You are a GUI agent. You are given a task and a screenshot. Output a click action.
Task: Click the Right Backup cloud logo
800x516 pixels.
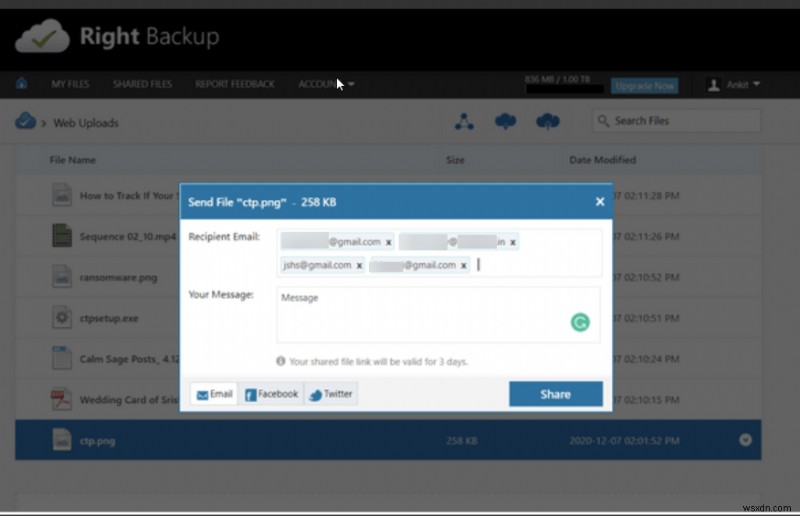[42, 36]
